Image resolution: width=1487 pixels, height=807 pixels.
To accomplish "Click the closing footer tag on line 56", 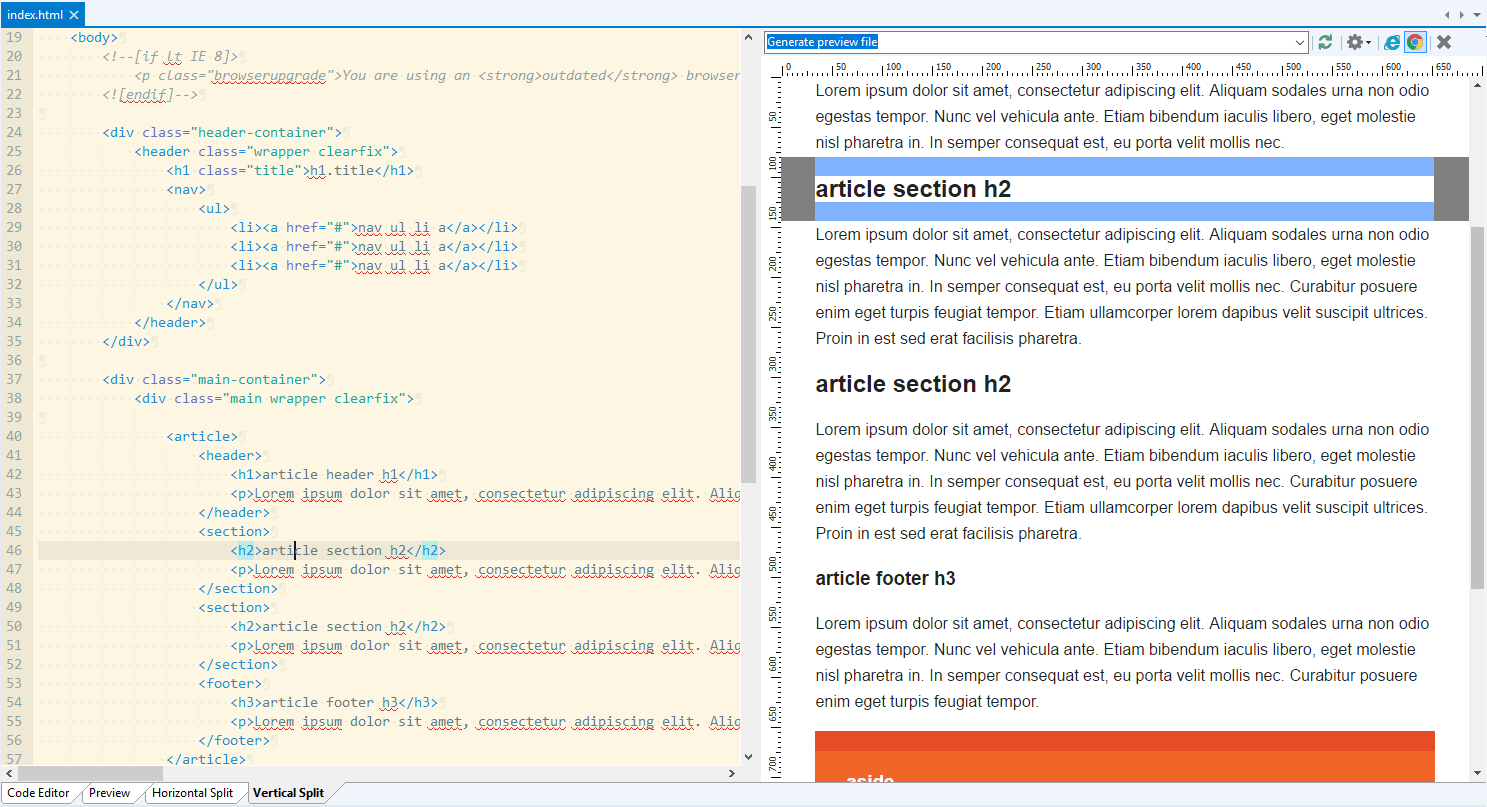I will [x=234, y=740].
